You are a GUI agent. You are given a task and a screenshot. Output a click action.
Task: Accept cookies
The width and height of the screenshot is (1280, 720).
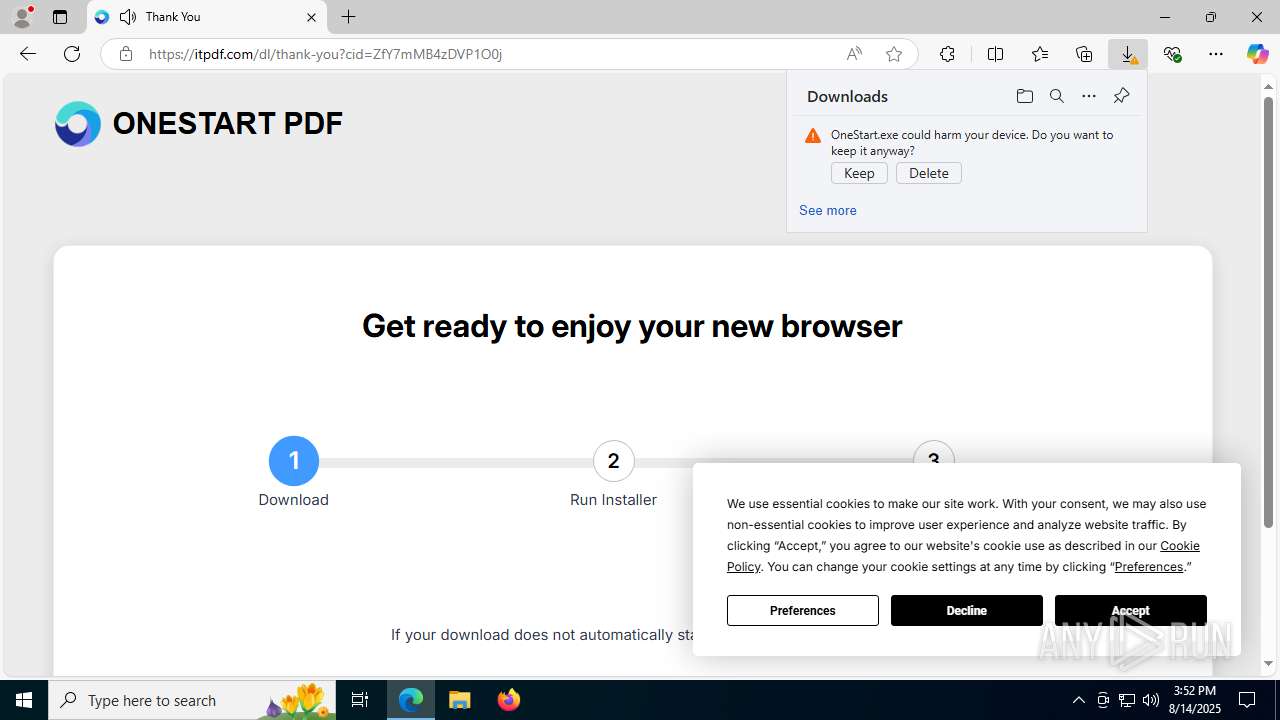coord(1131,610)
